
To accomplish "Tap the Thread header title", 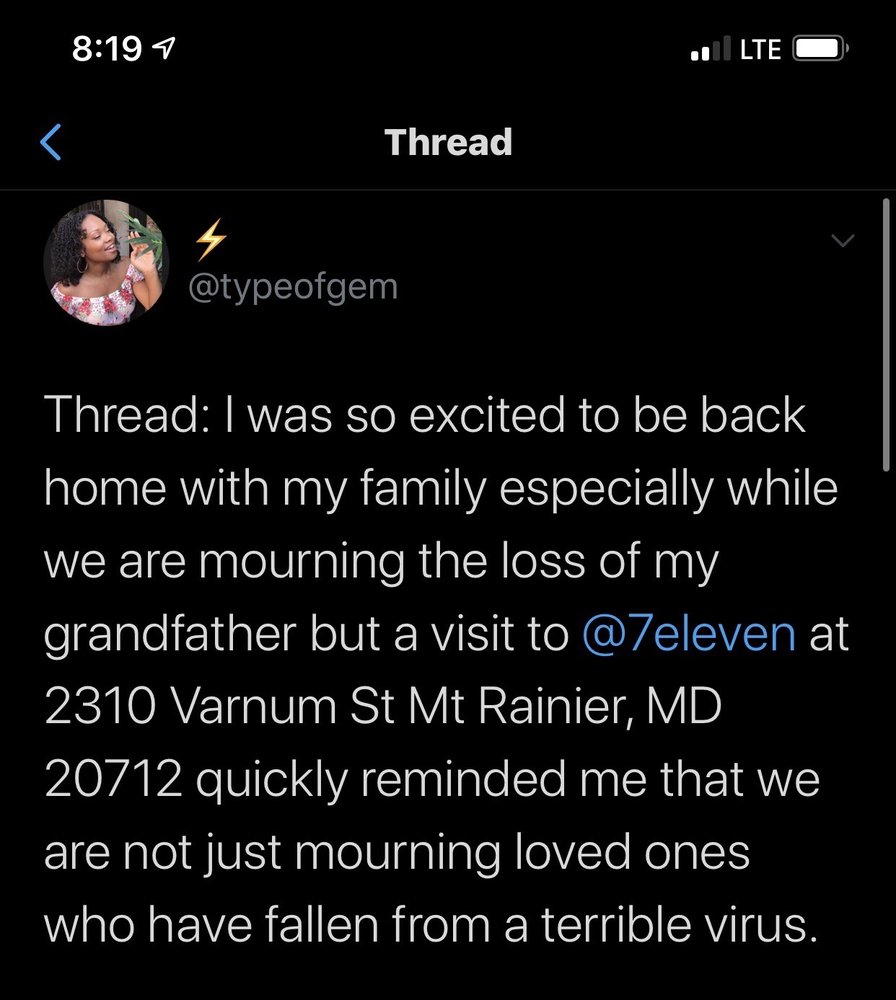I will click(x=448, y=142).
